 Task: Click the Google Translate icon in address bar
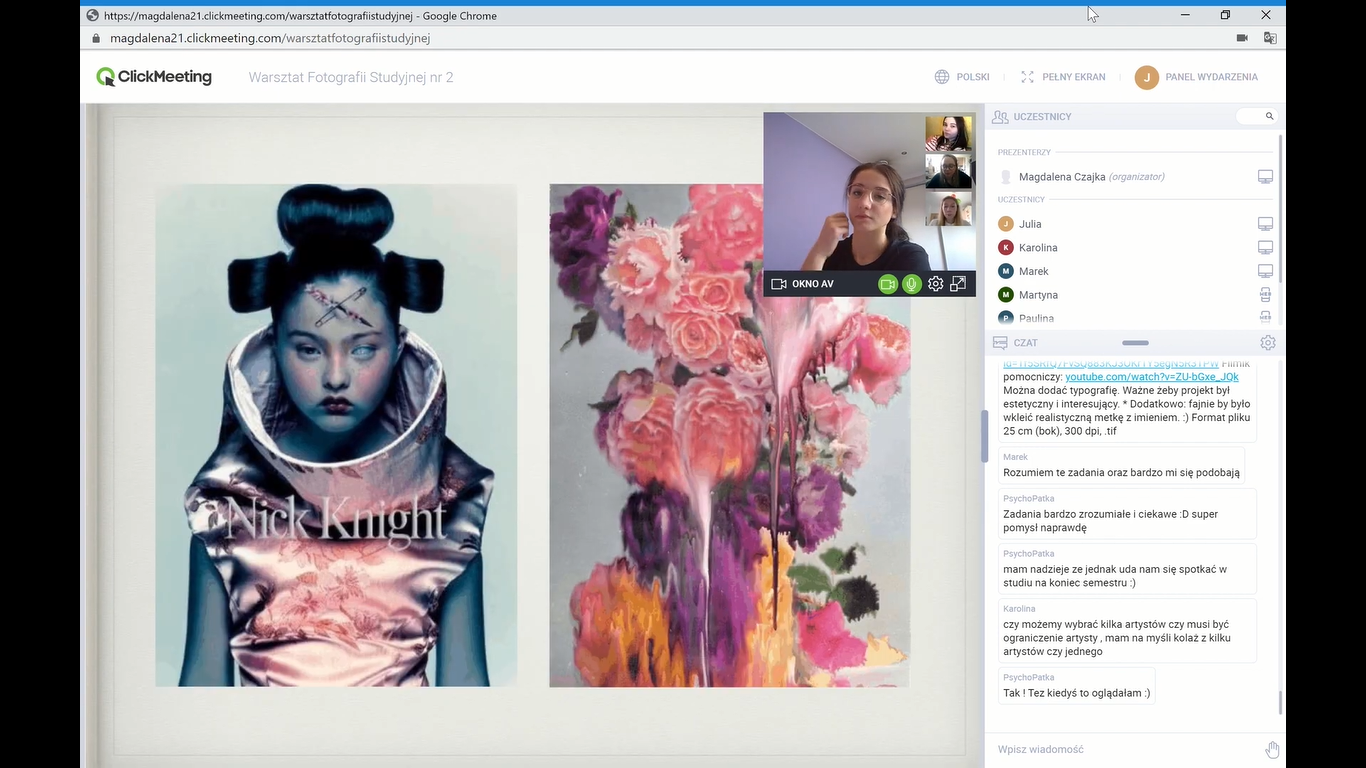(1269, 38)
